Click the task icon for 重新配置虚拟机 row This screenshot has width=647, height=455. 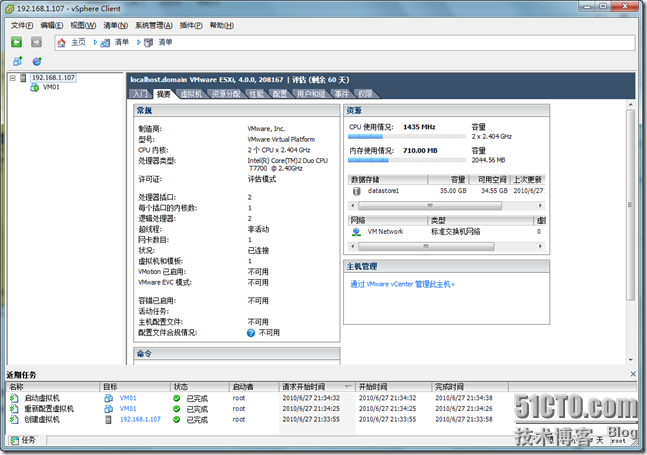[x=14, y=409]
